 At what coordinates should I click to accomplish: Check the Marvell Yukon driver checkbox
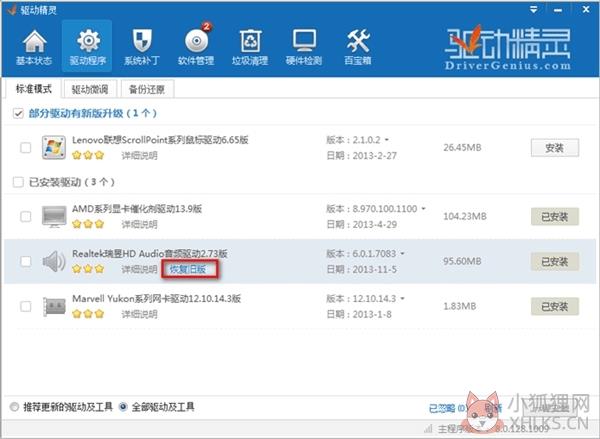coord(26,306)
